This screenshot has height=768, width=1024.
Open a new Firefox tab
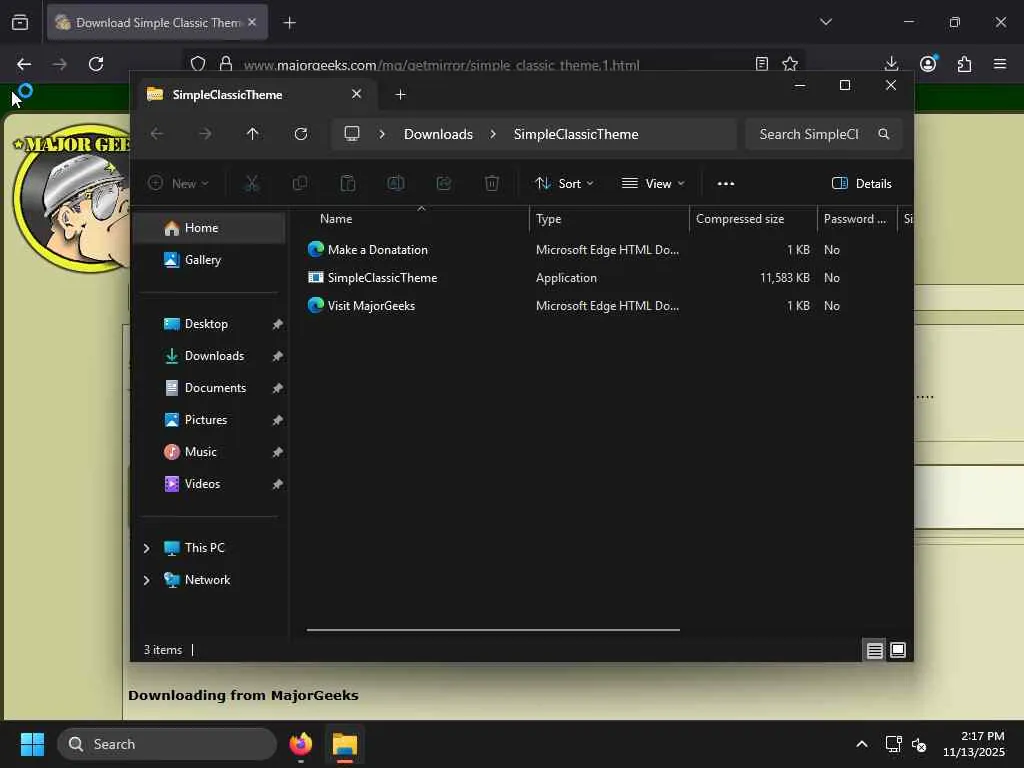[289, 23]
